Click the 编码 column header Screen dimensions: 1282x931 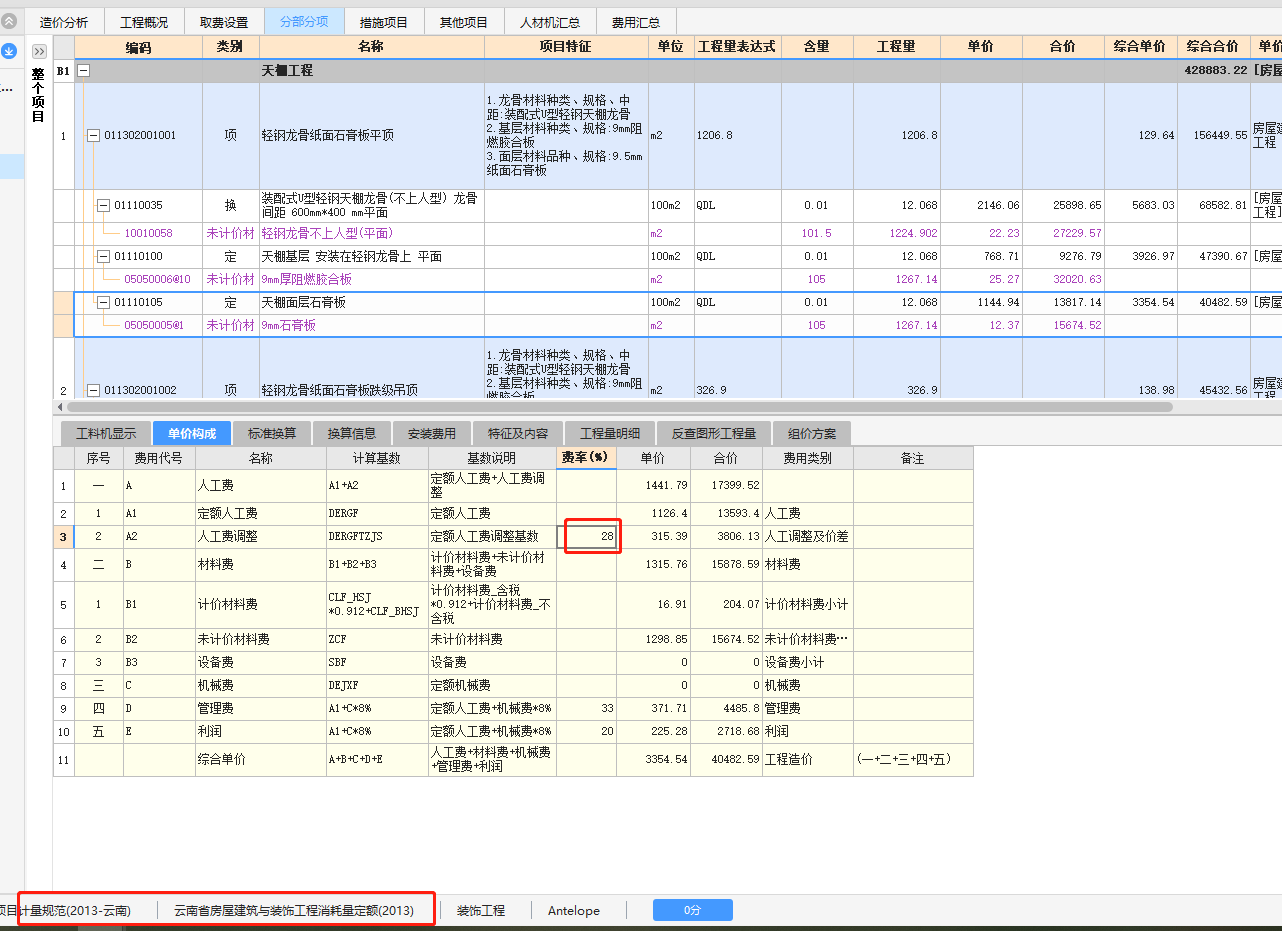tap(138, 47)
